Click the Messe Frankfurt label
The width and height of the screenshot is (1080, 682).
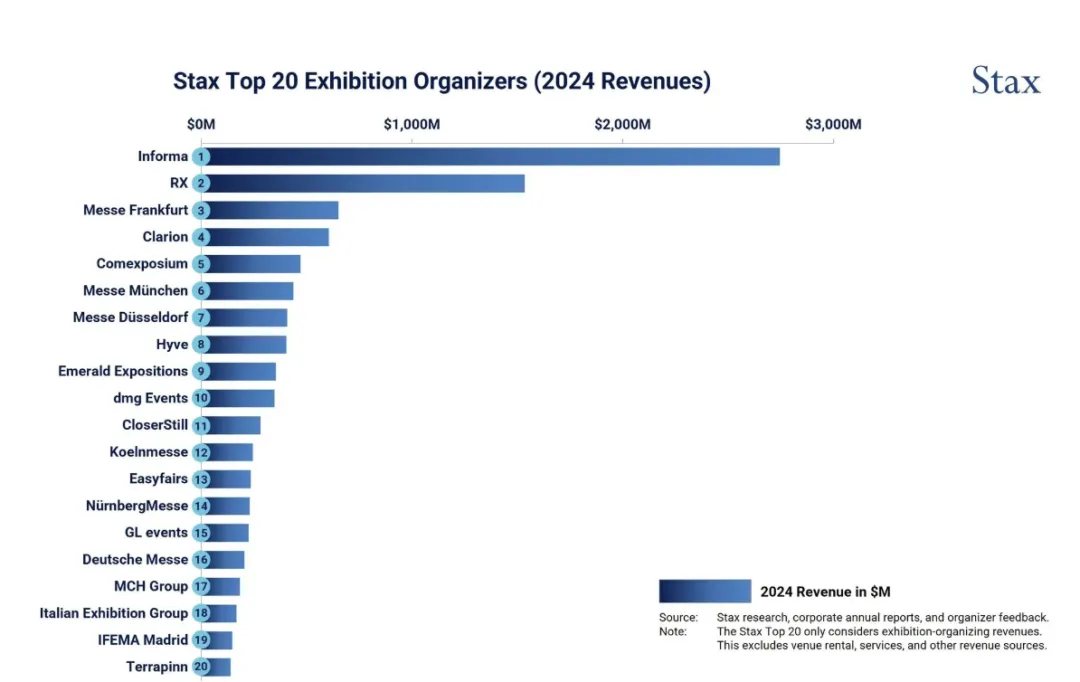[136, 210]
